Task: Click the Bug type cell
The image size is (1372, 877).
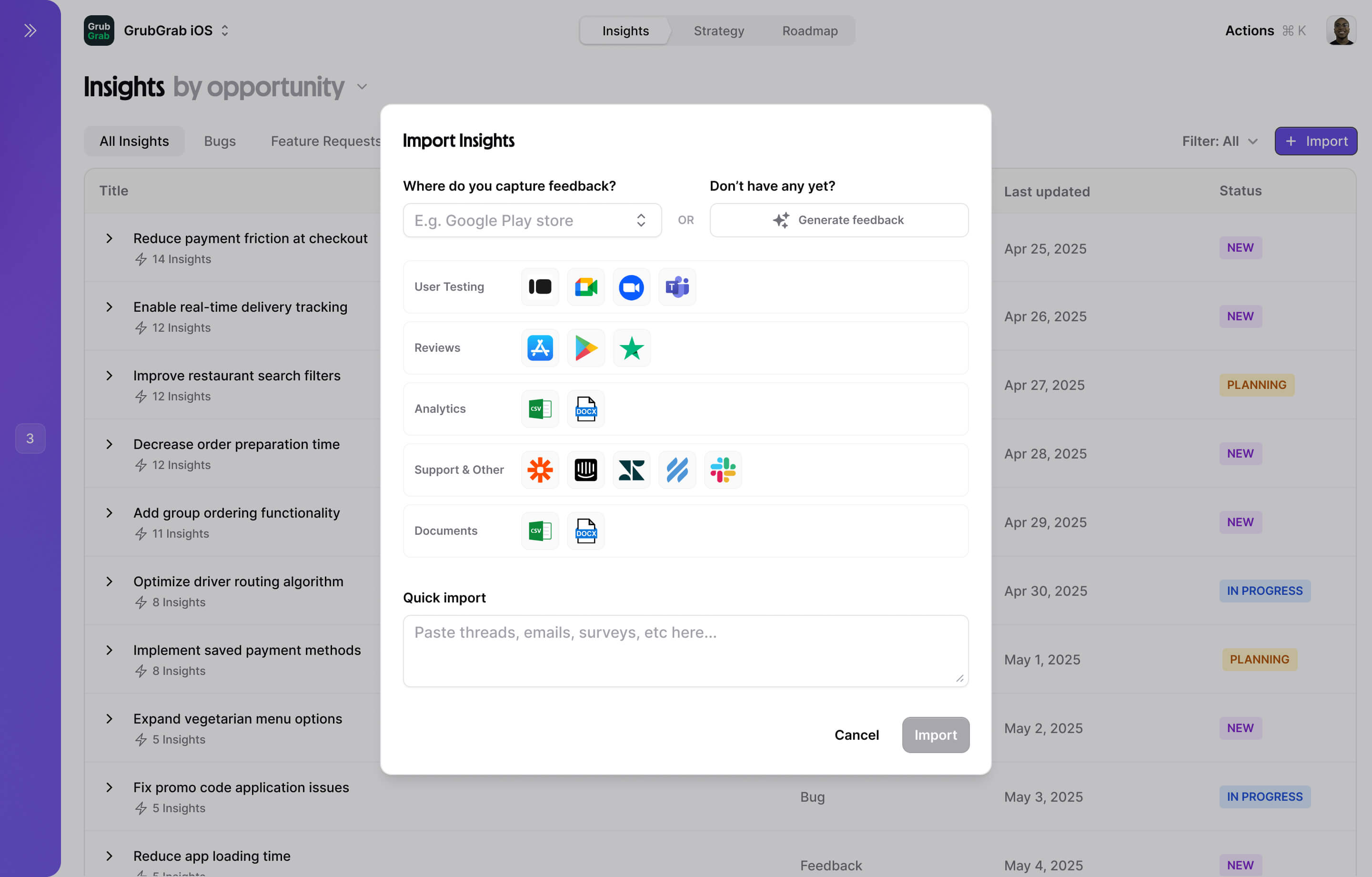Action: coord(812,797)
